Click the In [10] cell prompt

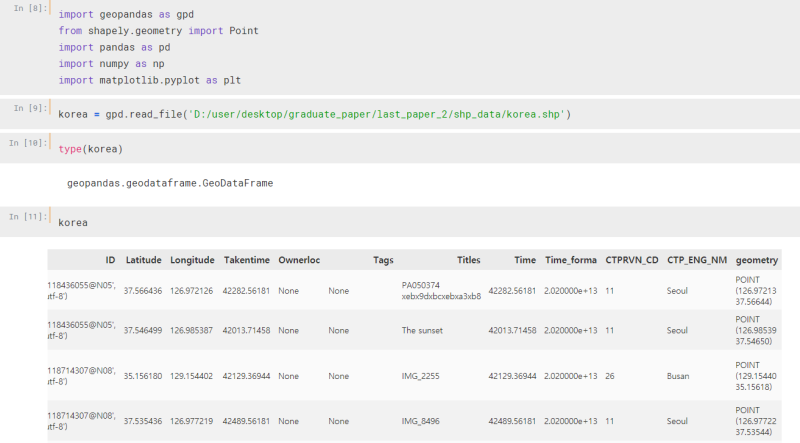pos(25,143)
